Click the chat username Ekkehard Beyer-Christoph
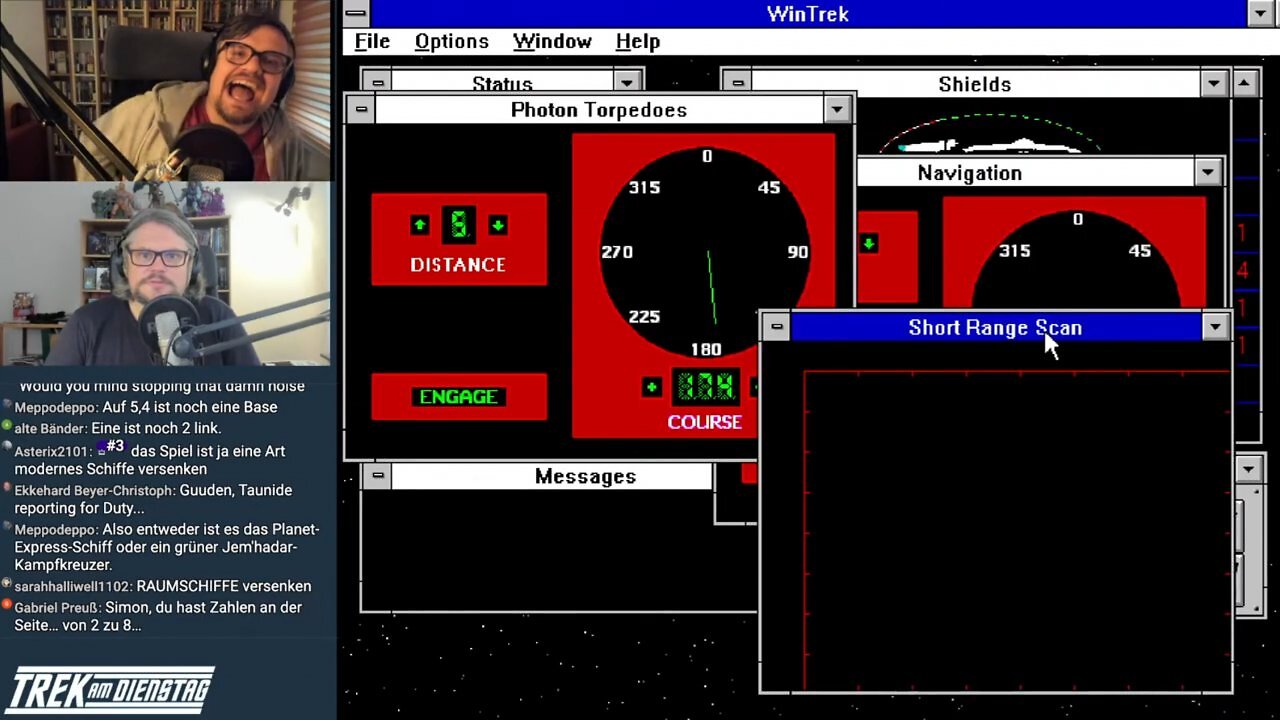The width and height of the screenshot is (1280, 720). (x=95, y=490)
